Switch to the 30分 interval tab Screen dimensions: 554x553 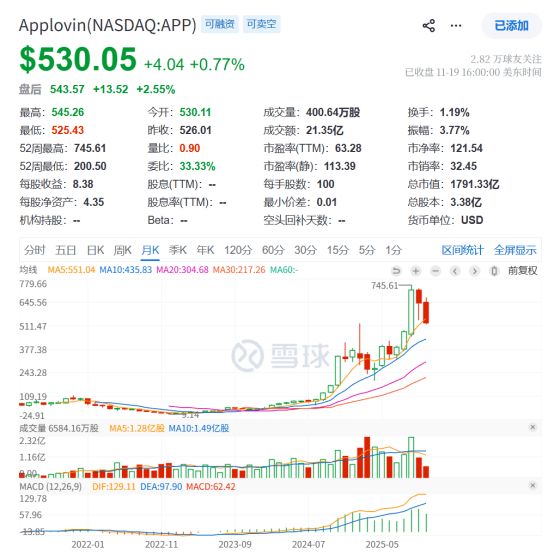coord(305,250)
